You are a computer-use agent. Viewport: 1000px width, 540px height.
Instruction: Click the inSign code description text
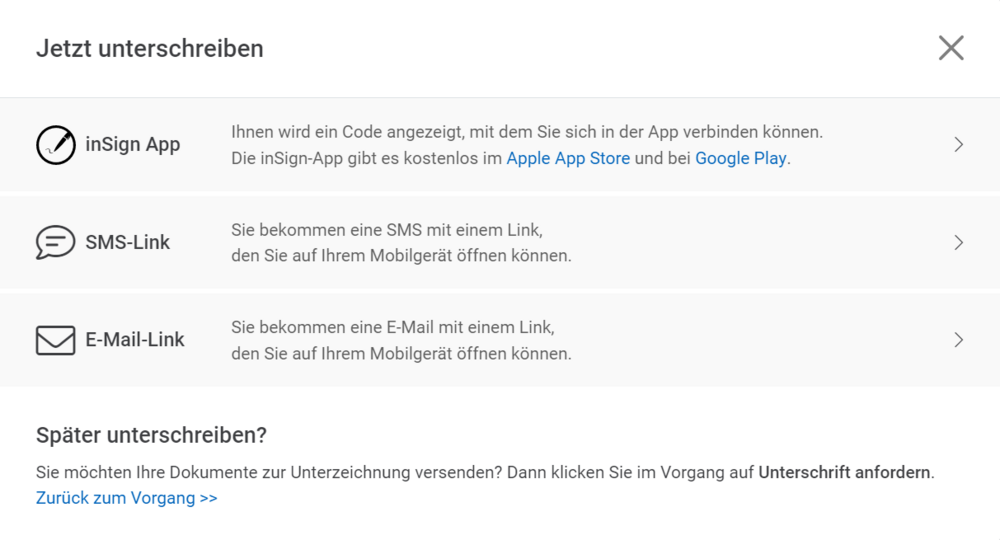coord(527,132)
